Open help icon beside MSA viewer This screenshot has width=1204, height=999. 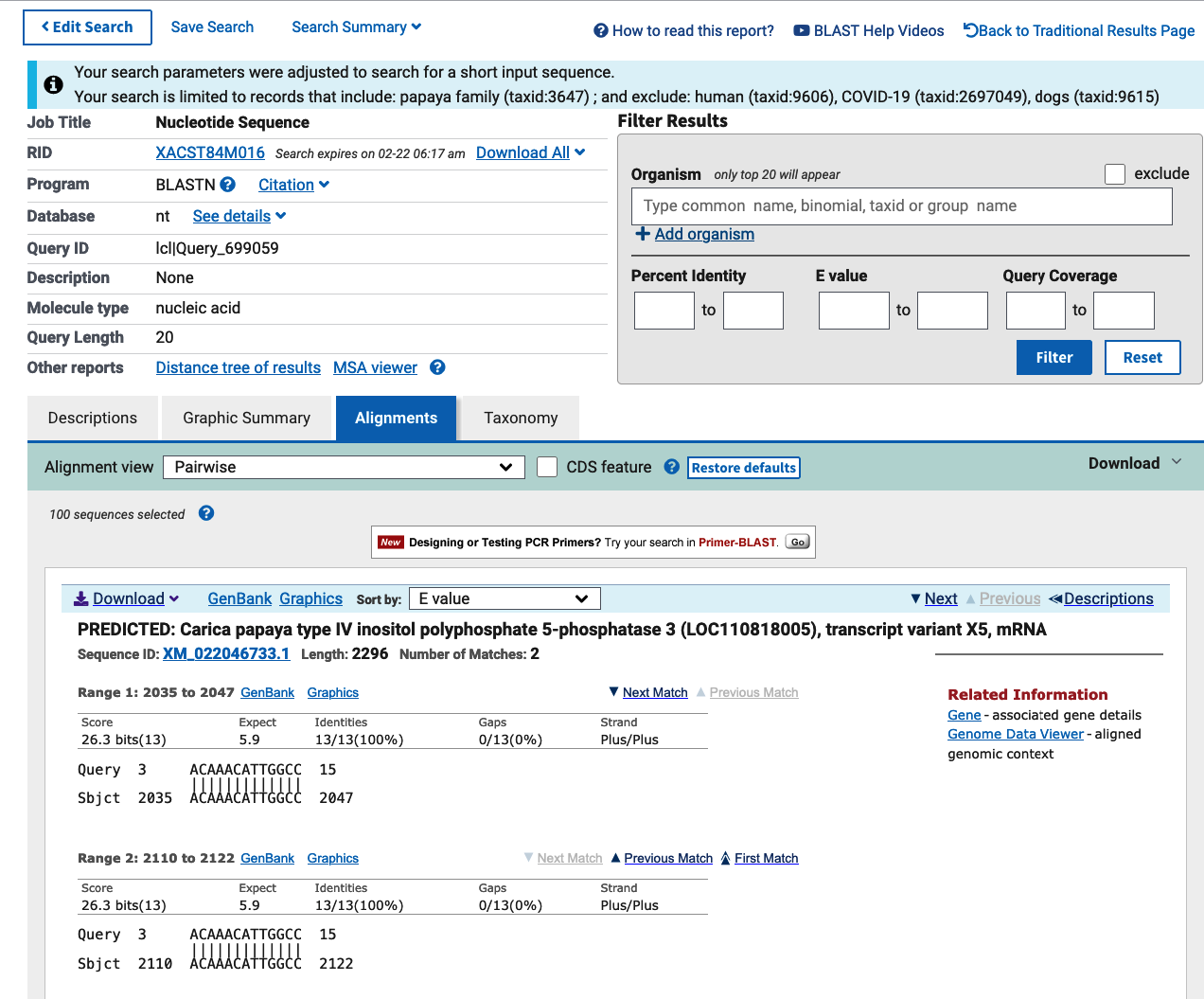(437, 367)
